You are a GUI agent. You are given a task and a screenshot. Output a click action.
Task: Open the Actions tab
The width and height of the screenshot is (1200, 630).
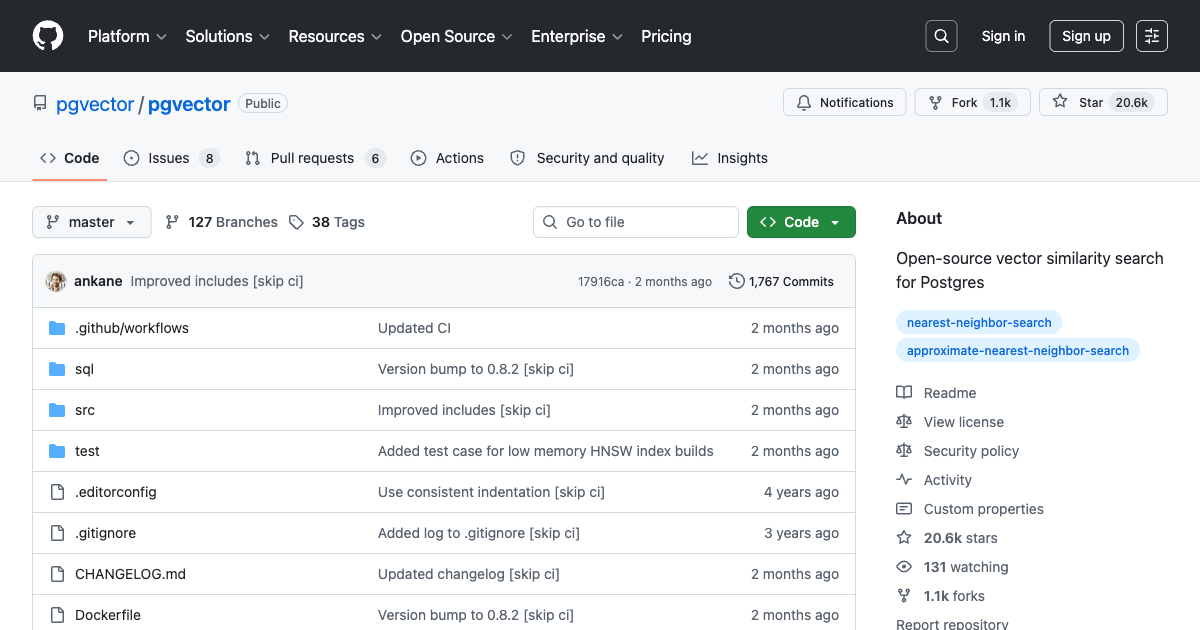point(447,158)
